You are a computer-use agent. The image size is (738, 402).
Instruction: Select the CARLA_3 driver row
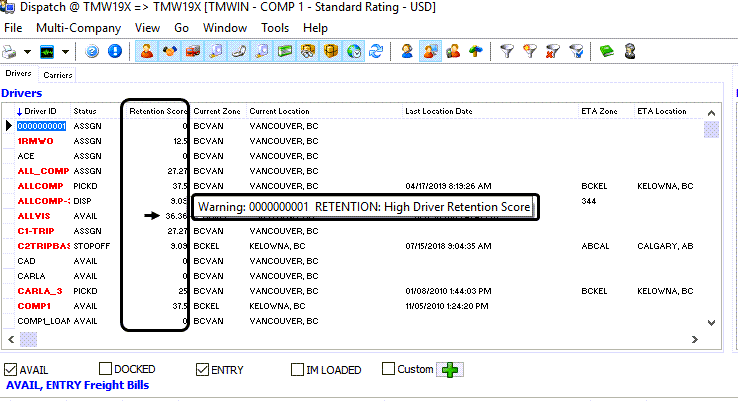click(x=353, y=291)
